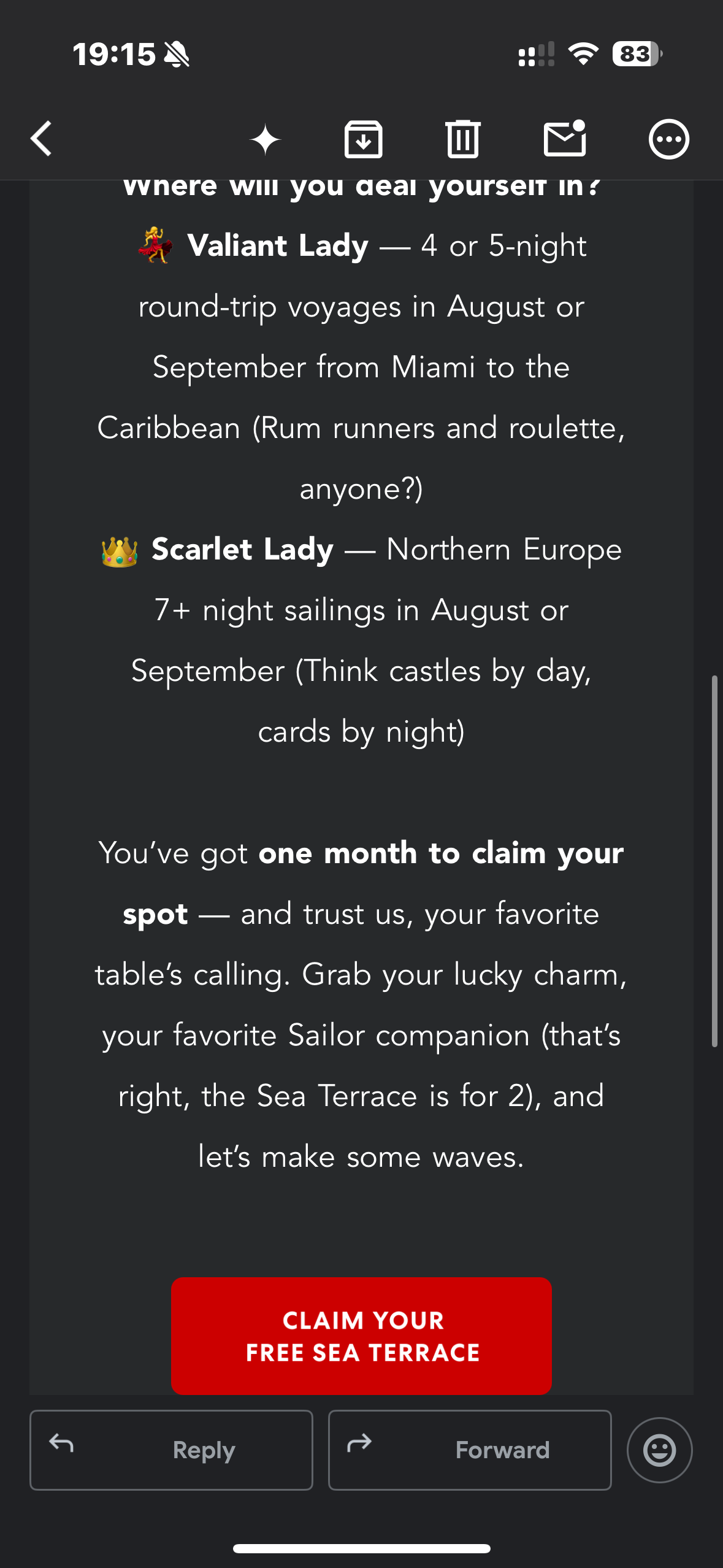Open the emoji reaction smiley button

tap(659, 1450)
